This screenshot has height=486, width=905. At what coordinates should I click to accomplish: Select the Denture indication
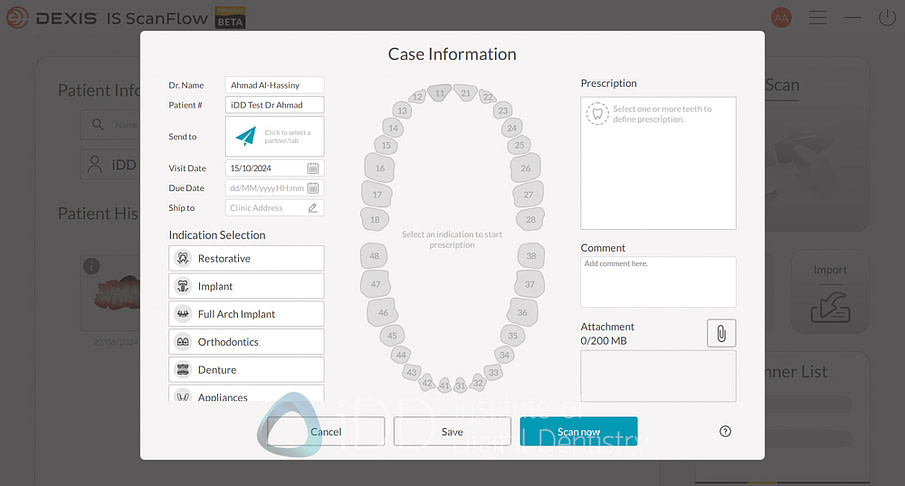[246, 370]
